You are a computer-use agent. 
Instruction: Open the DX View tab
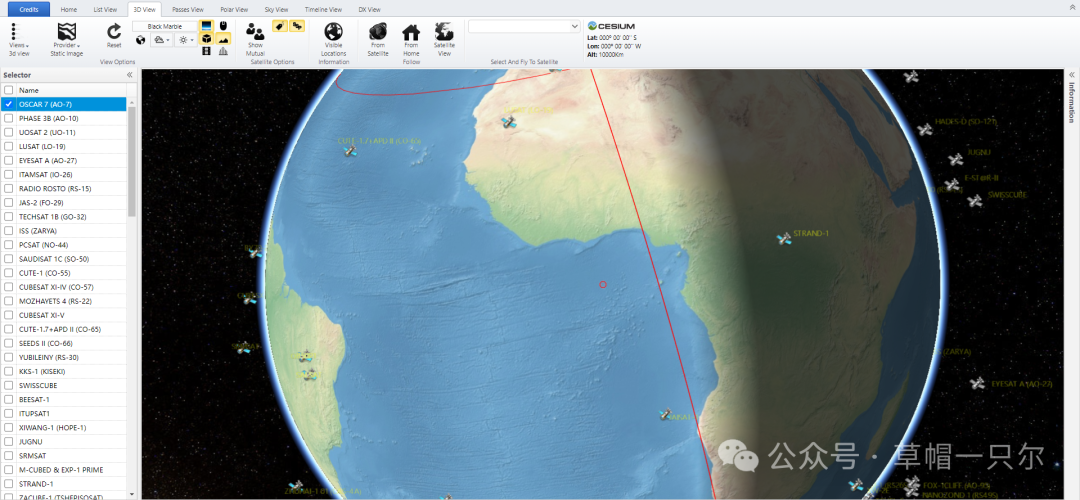371,10
